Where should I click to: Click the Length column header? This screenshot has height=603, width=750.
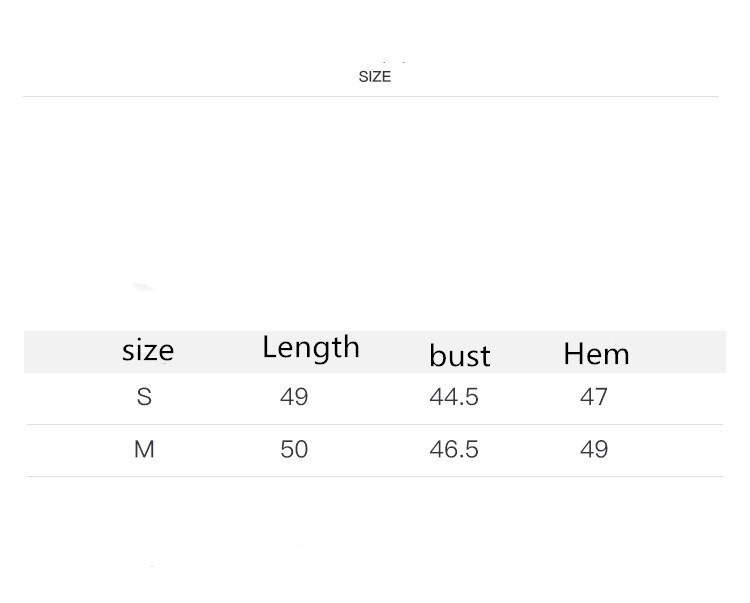[x=310, y=347]
